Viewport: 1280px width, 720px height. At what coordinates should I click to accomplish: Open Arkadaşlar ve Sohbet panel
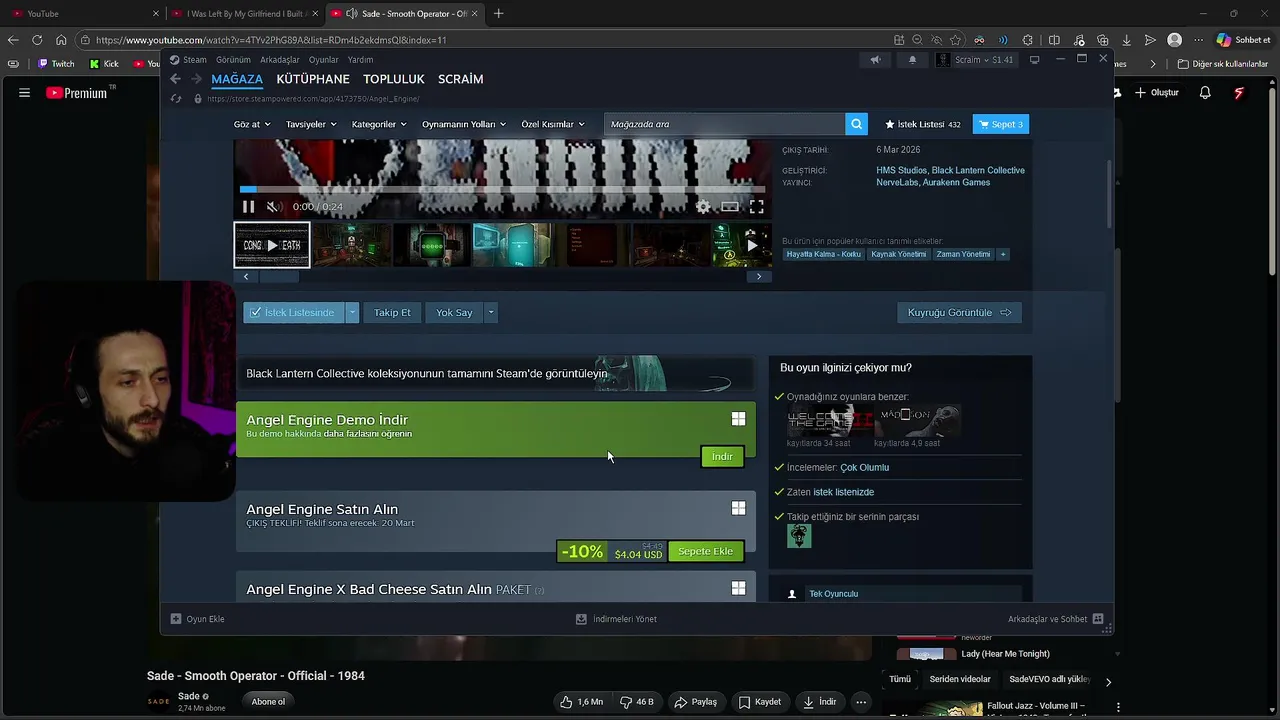1055,619
